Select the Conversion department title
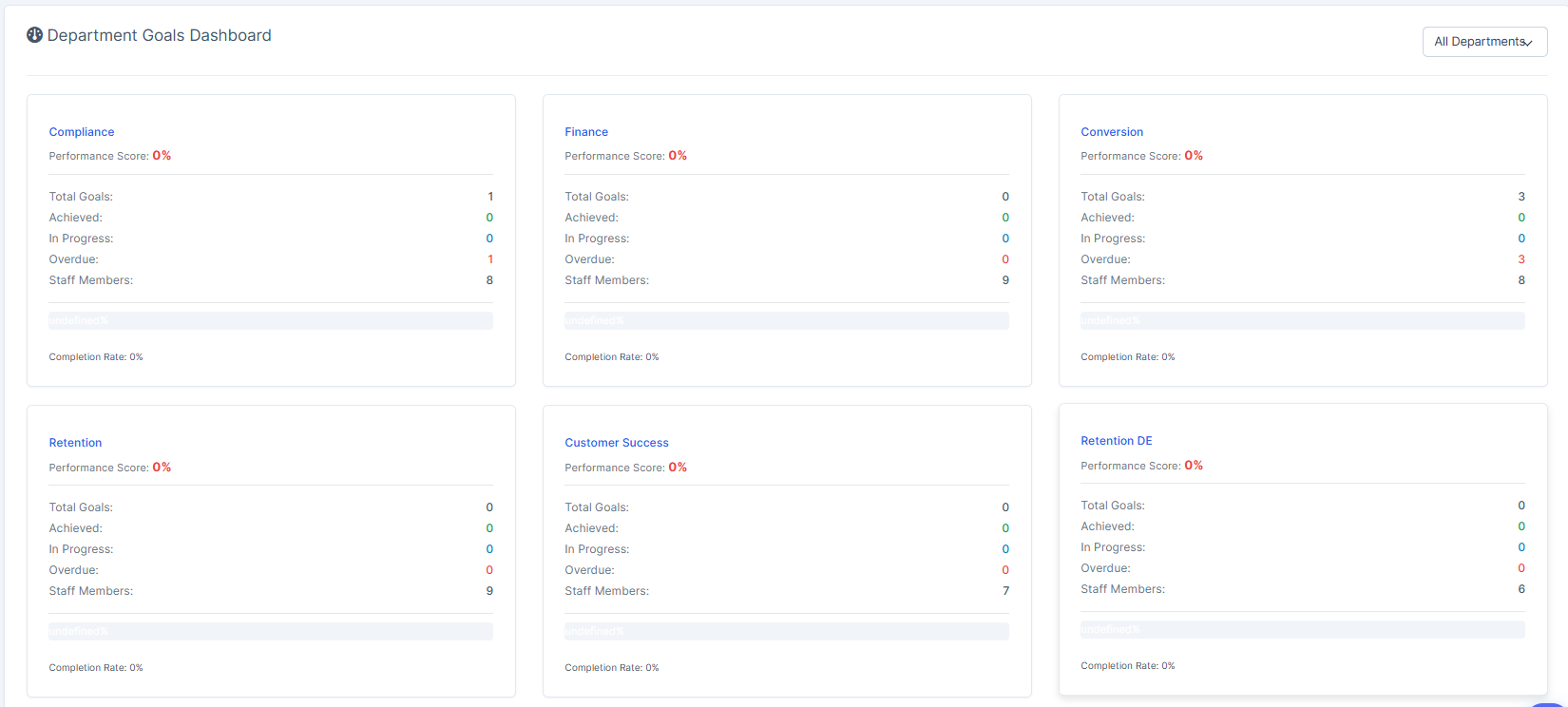The image size is (1568, 707). coord(1112,132)
